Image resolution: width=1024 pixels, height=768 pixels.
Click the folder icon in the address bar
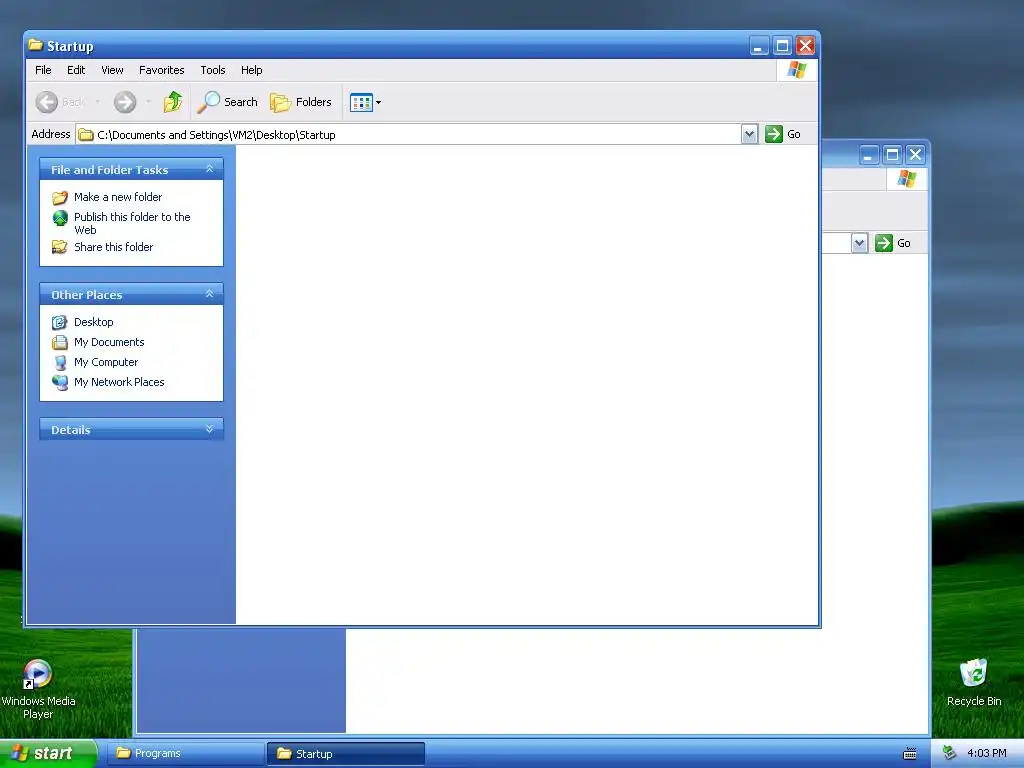coord(86,135)
